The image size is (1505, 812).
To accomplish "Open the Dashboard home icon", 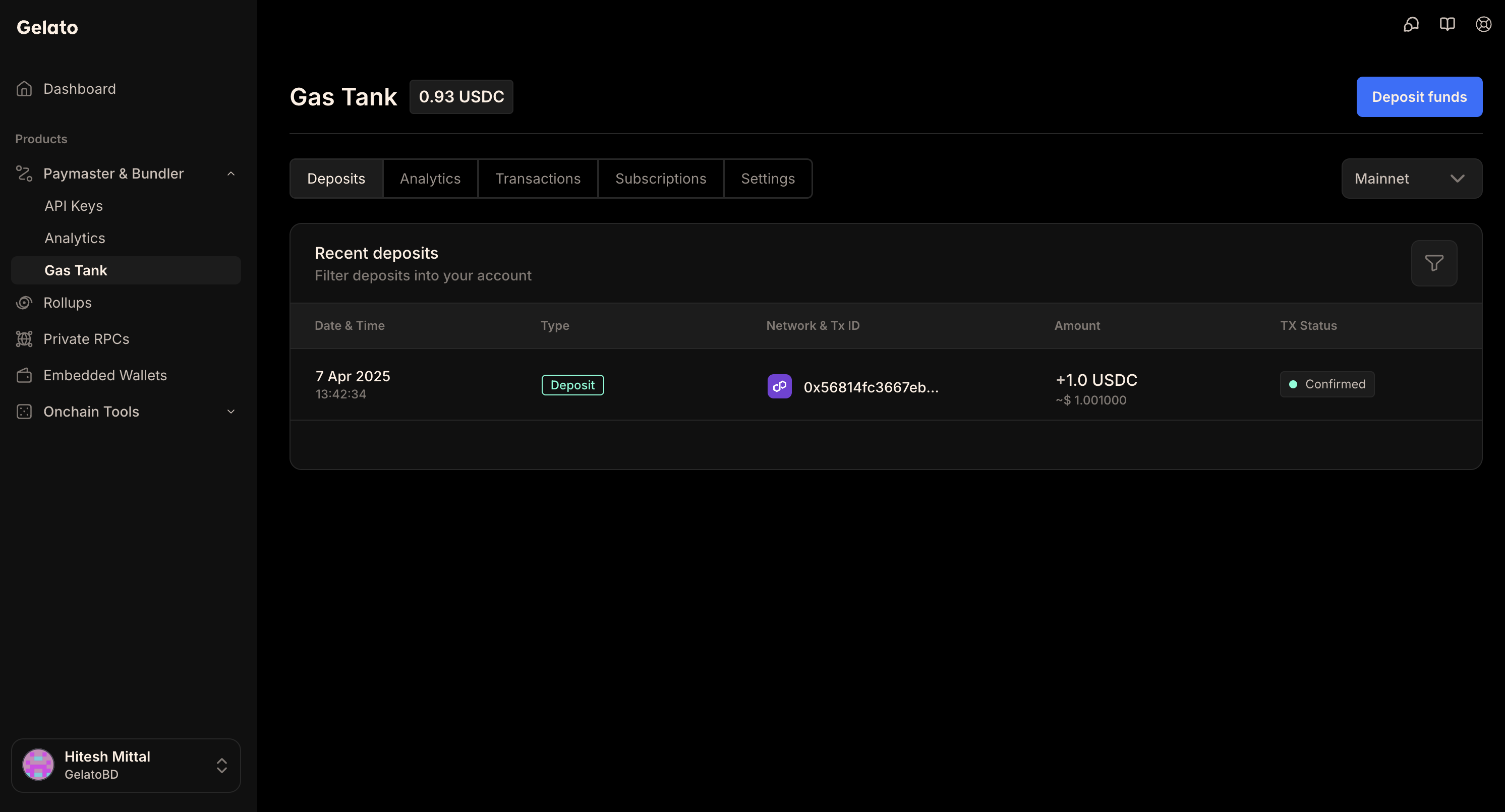I will point(24,89).
